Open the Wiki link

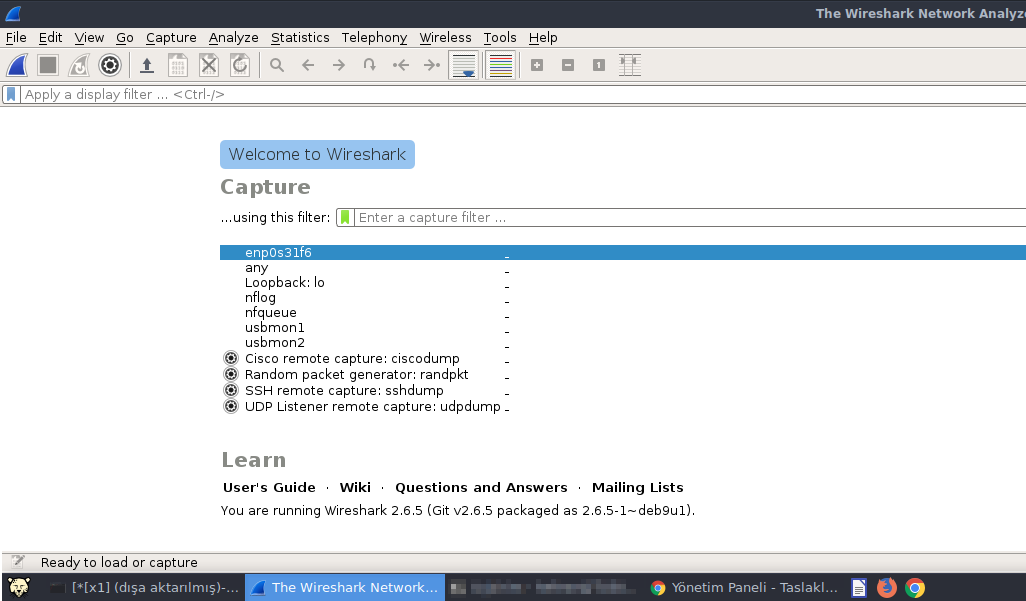pos(355,488)
